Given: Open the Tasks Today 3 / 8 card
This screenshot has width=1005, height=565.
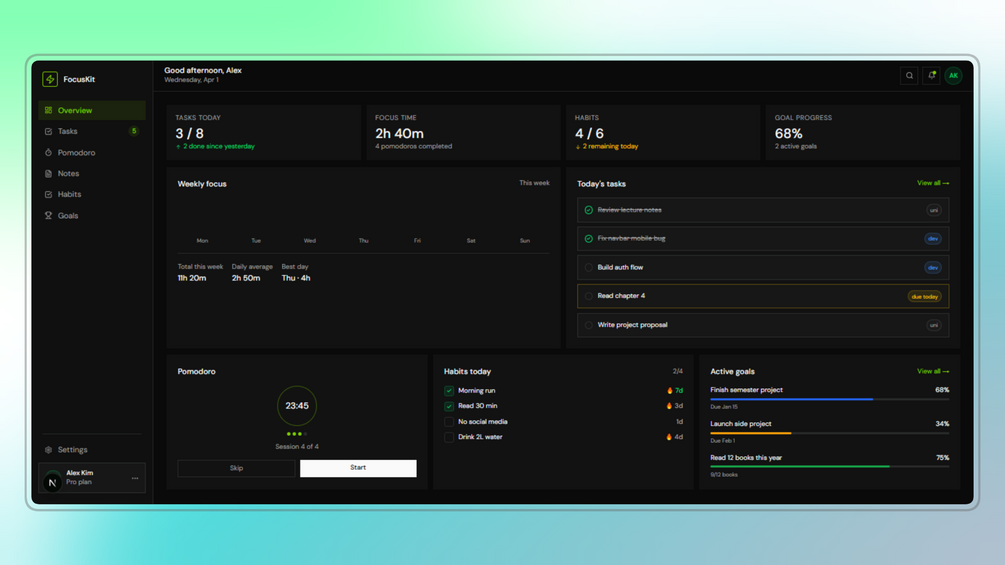Looking at the screenshot, I should tap(263, 133).
